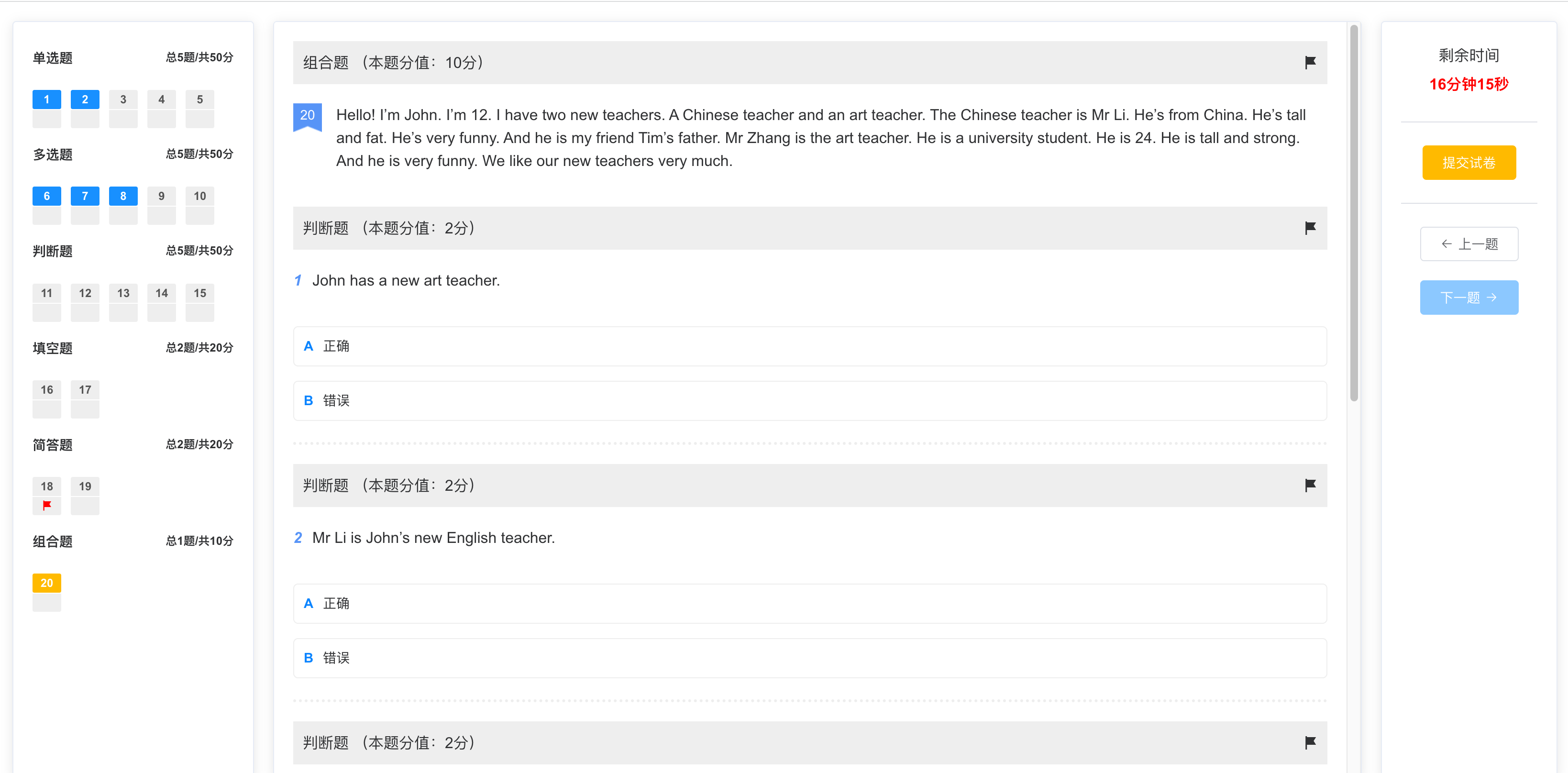The image size is (1568, 773).
Task: Go to next question with 下一题
Action: (1469, 298)
